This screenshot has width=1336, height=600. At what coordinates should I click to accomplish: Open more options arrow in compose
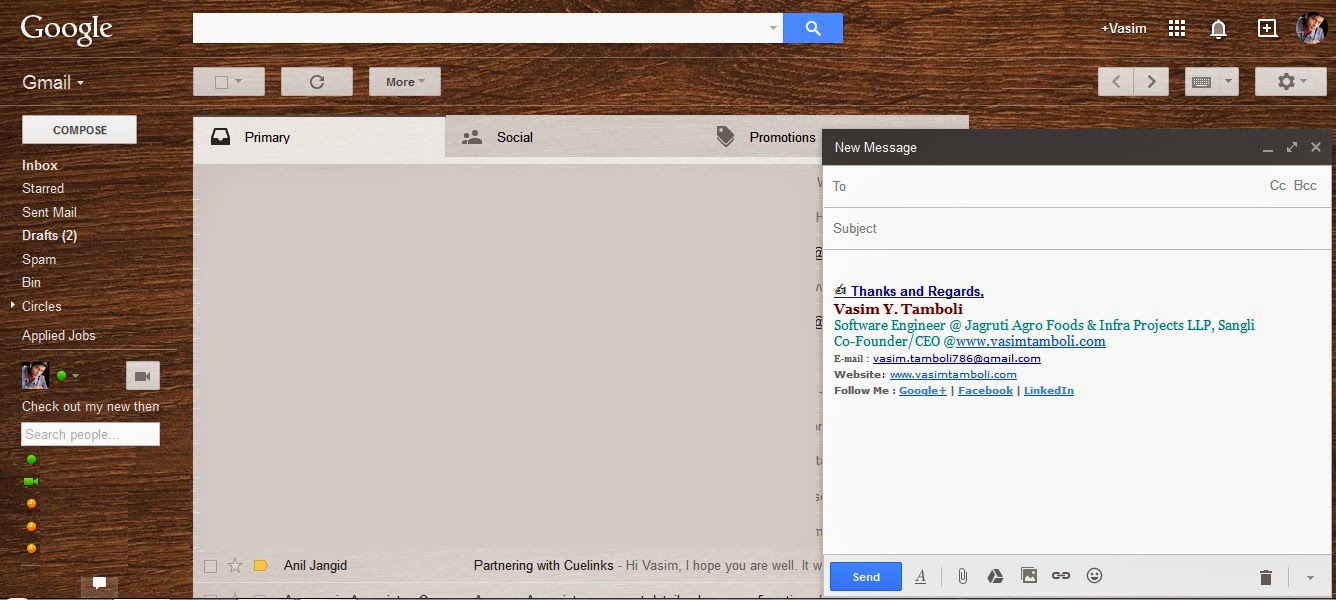(x=1310, y=578)
